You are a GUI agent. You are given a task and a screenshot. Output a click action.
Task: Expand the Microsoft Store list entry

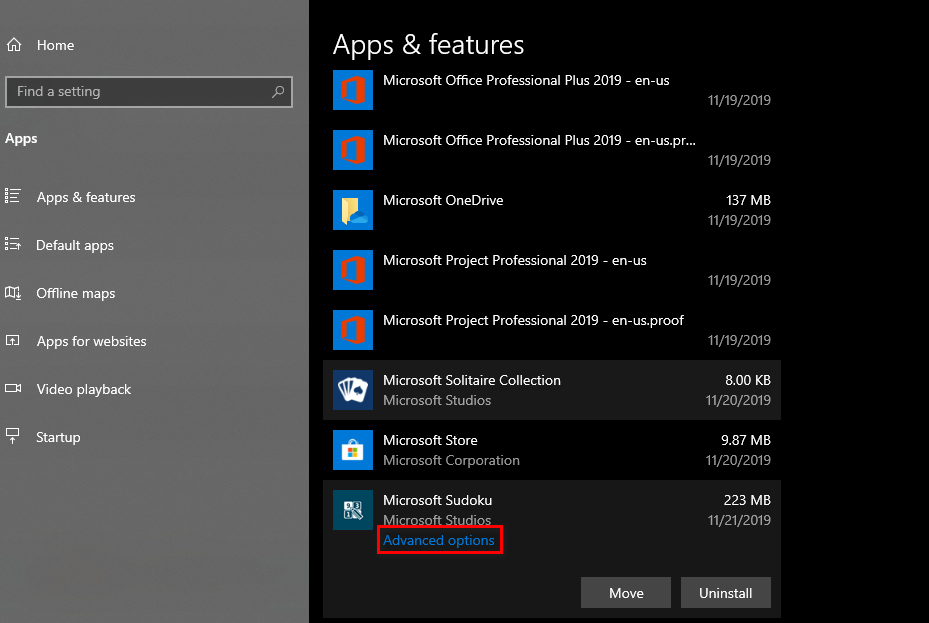(550, 450)
